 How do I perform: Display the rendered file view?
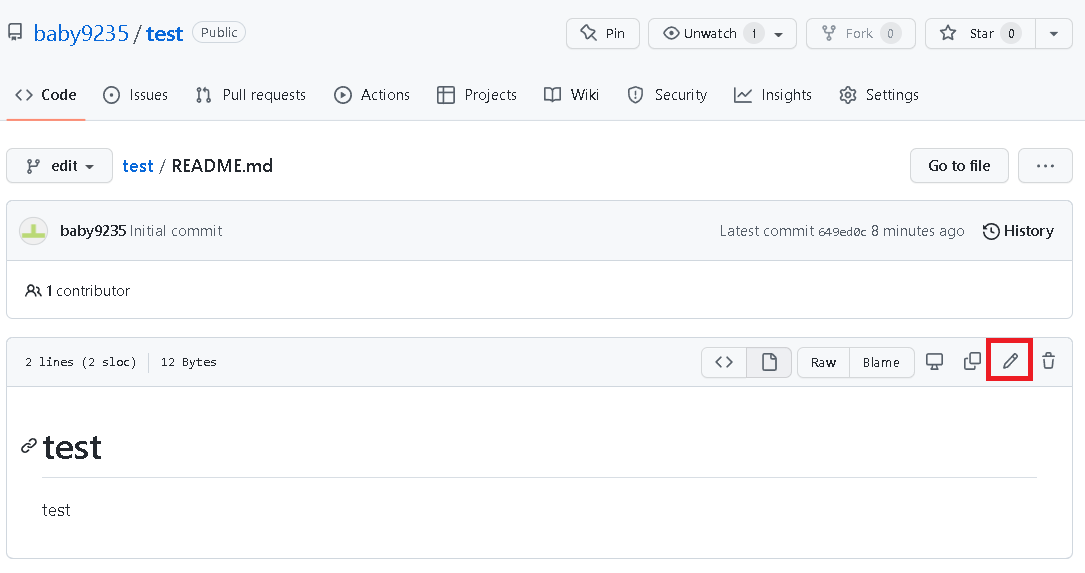click(x=769, y=362)
